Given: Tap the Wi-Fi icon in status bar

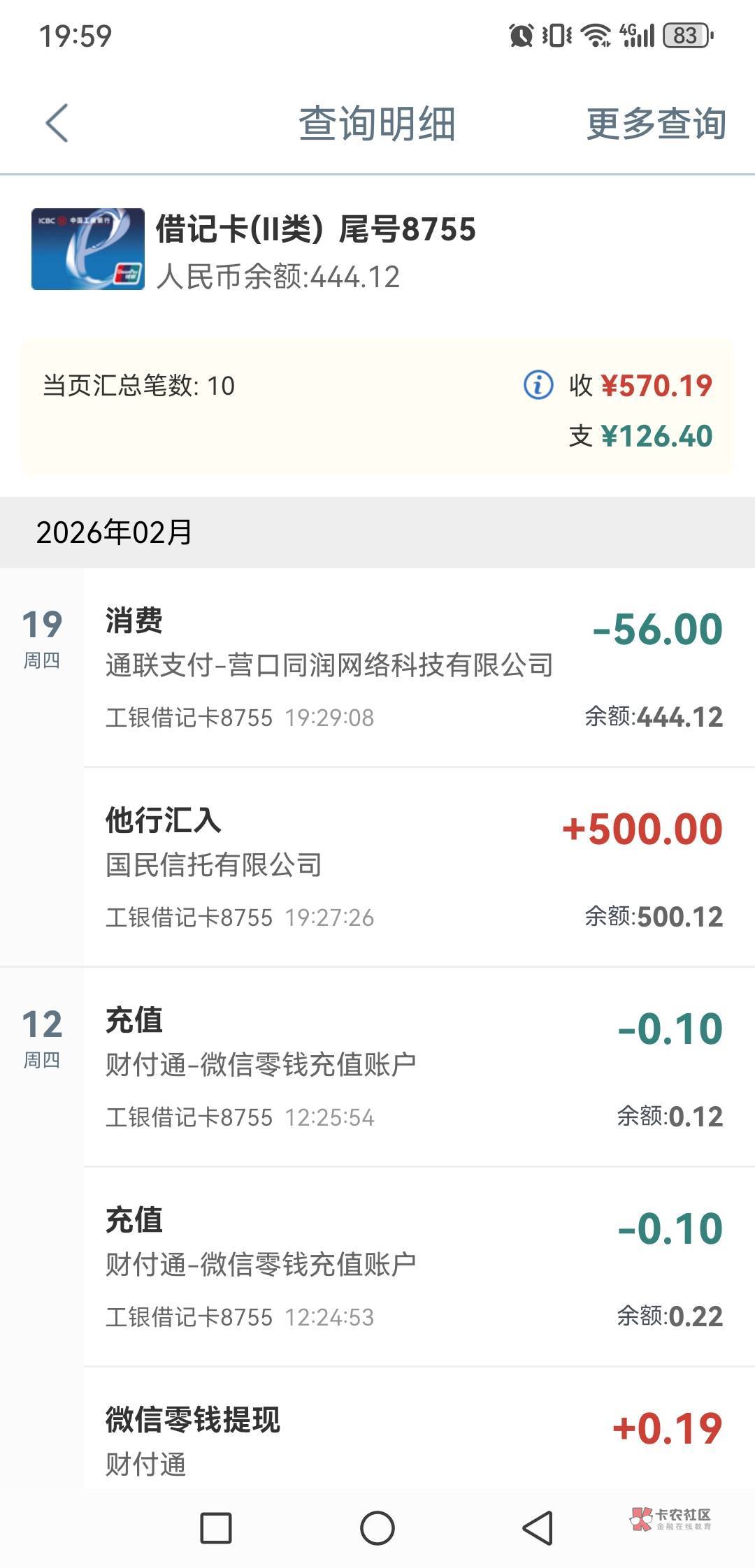Looking at the screenshot, I should point(596,35).
